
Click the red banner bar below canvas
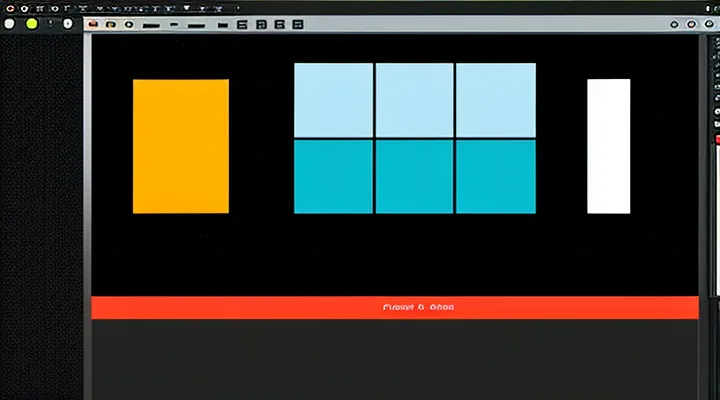click(395, 308)
